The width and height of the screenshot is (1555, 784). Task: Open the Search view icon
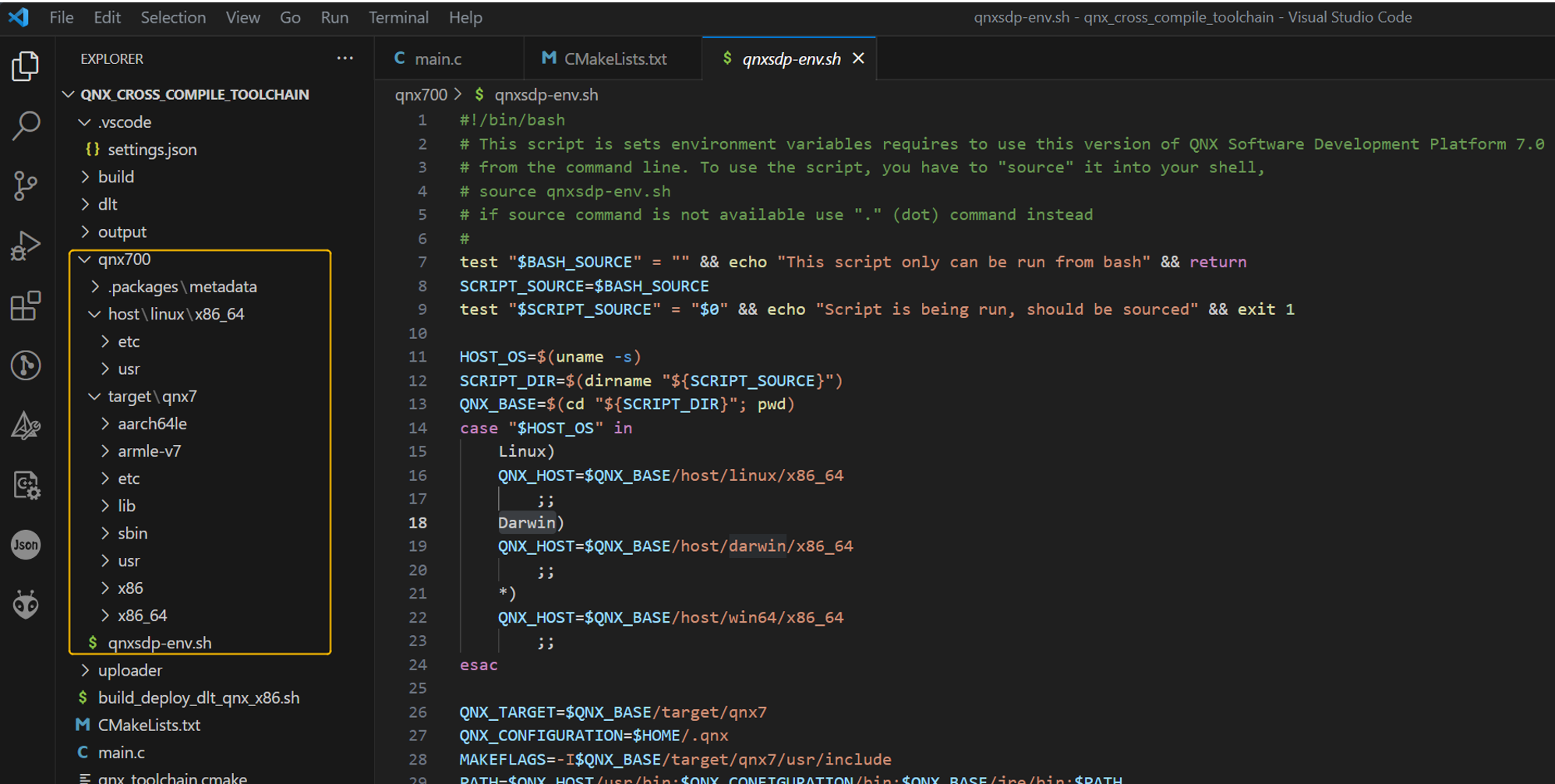coord(26,125)
